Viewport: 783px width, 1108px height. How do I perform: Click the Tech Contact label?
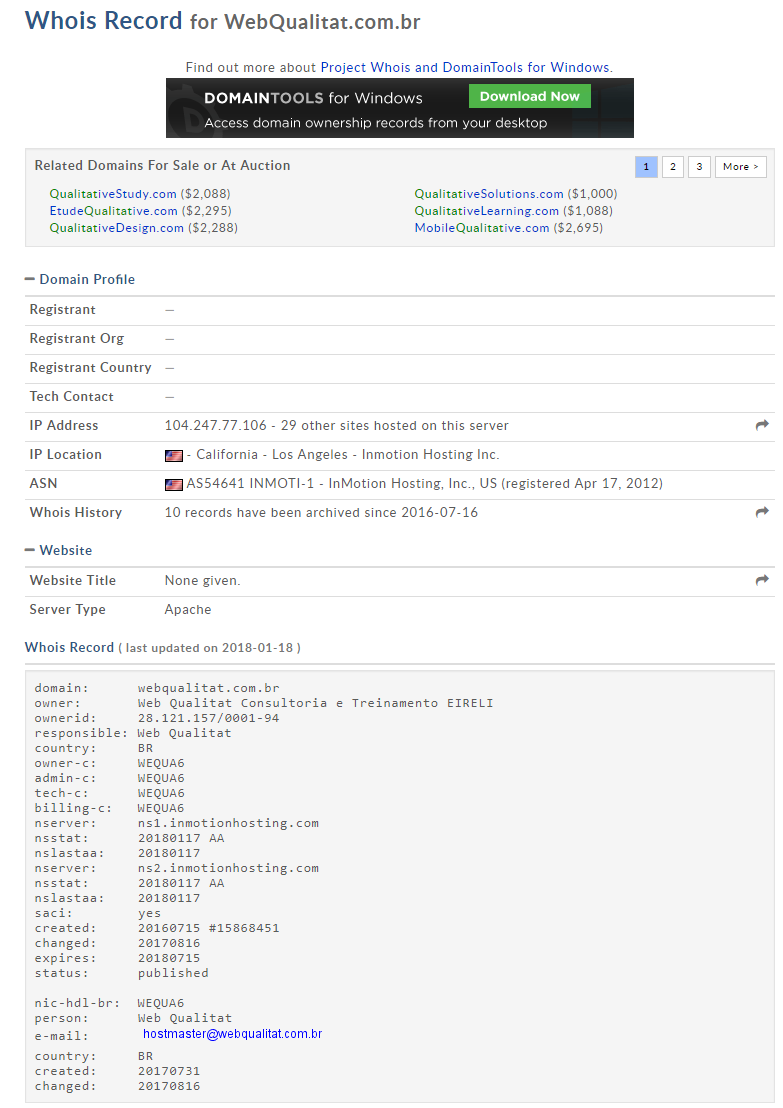point(71,396)
